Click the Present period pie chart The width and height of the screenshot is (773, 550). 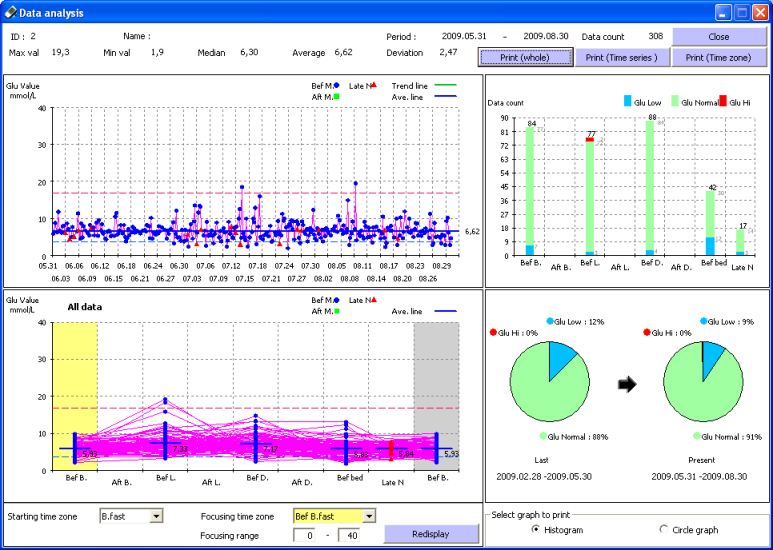tap(703, 382)
